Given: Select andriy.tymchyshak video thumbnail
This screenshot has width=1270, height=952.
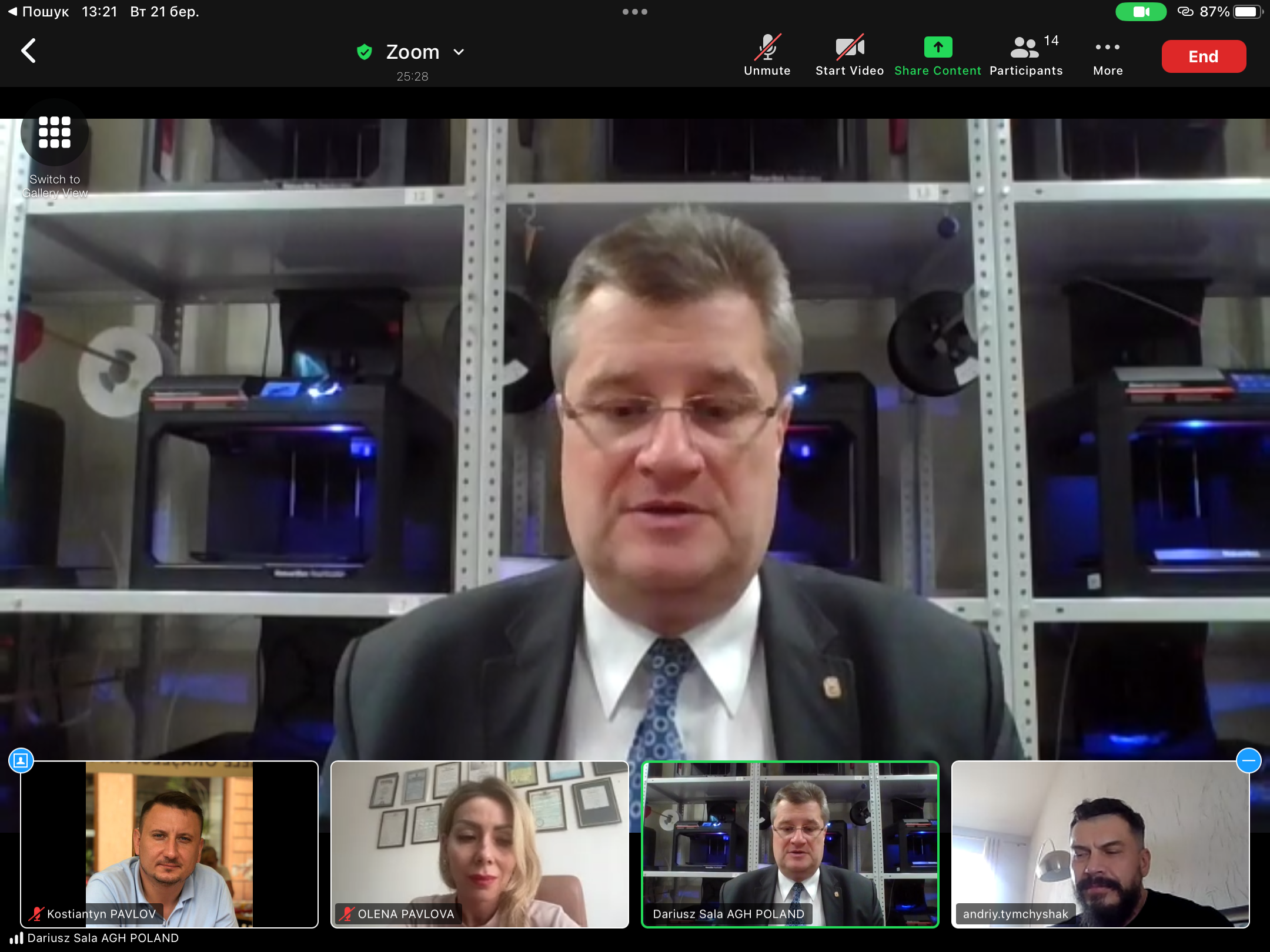Looking at the screenshot, I should click(x=1099, y=844).
